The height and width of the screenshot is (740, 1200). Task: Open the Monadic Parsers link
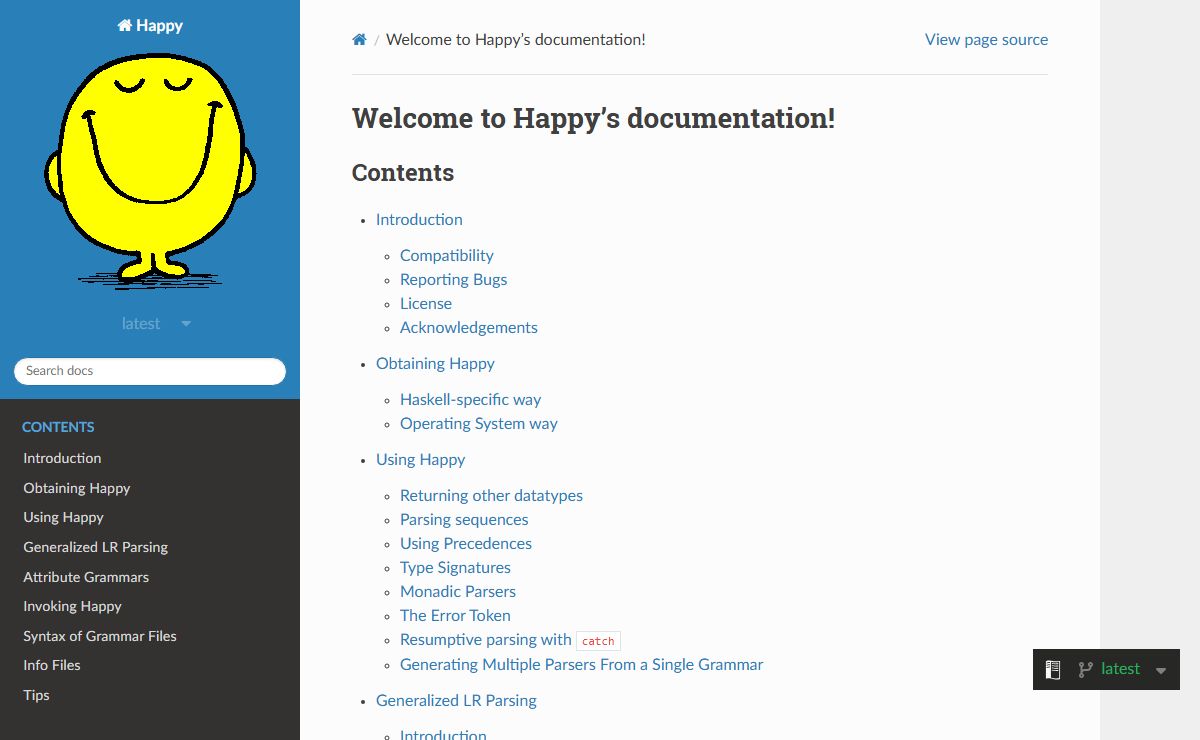pyautogui.click(x=458, y=592)
